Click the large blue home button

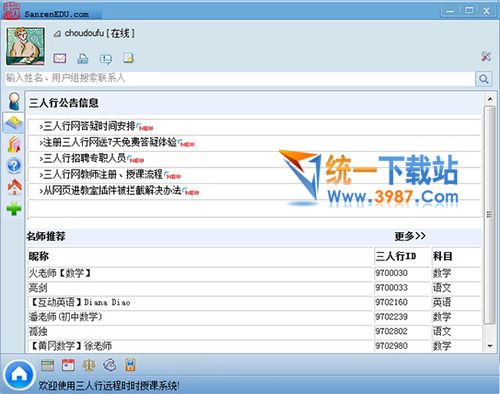pos(19,375)
